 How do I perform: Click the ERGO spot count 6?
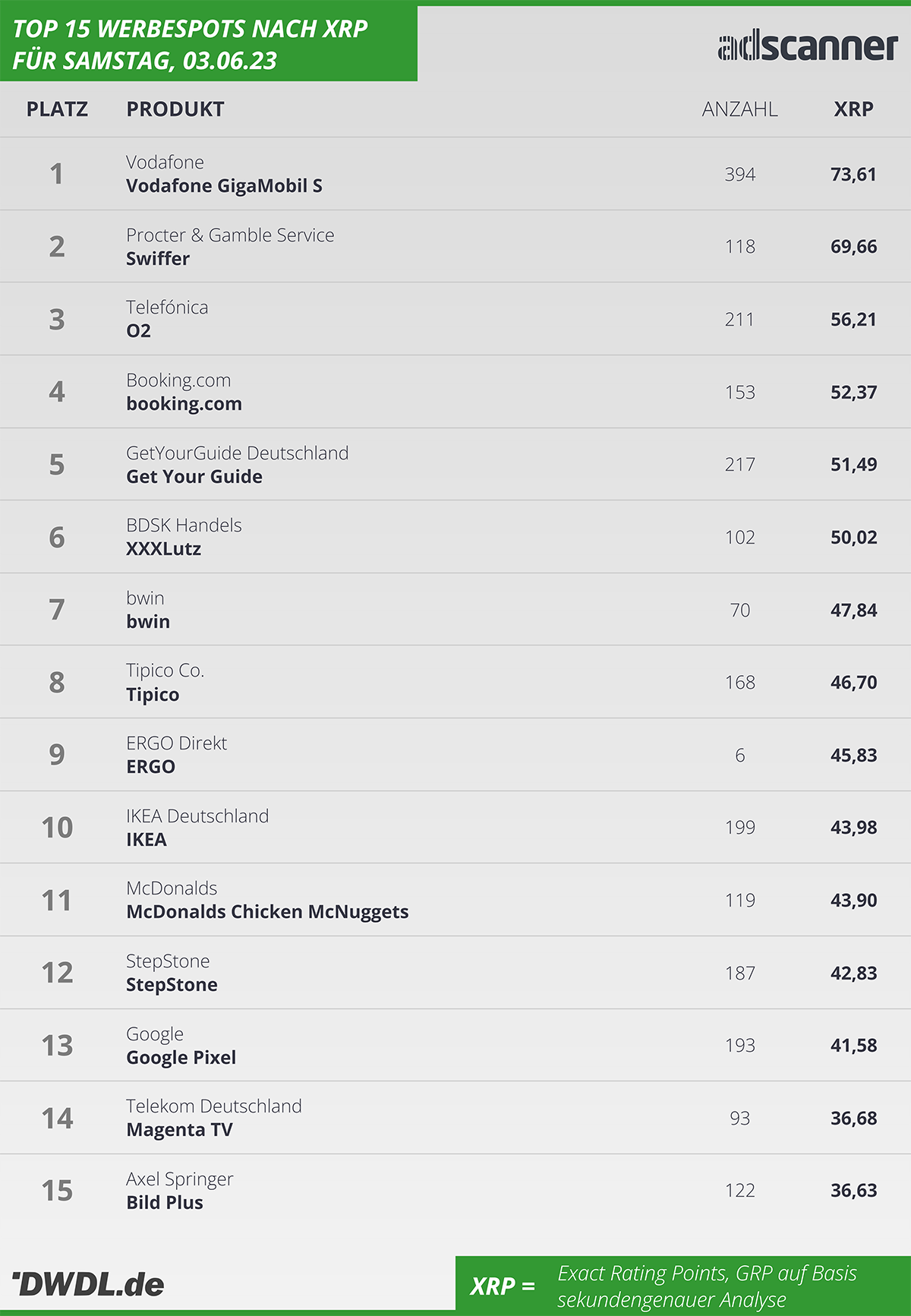click(x=739, y=756)
